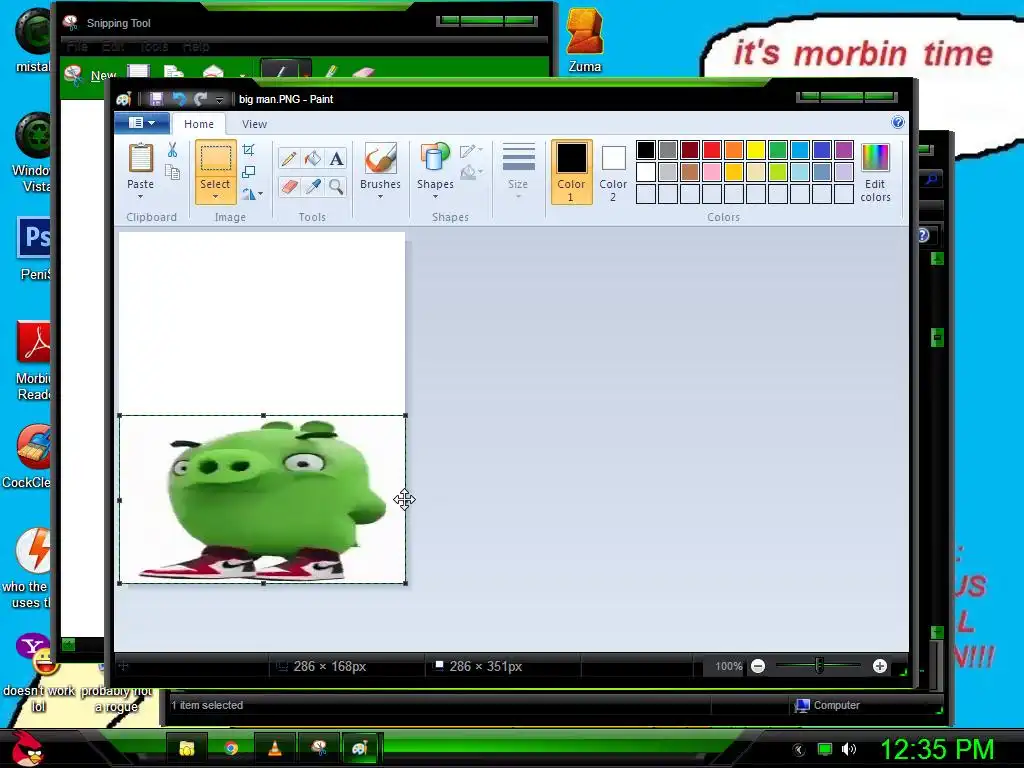The height and width of the screenshot is (768, 1024).
Task: Click the green pig image in the canvas
Action: (x=263, y=500)
